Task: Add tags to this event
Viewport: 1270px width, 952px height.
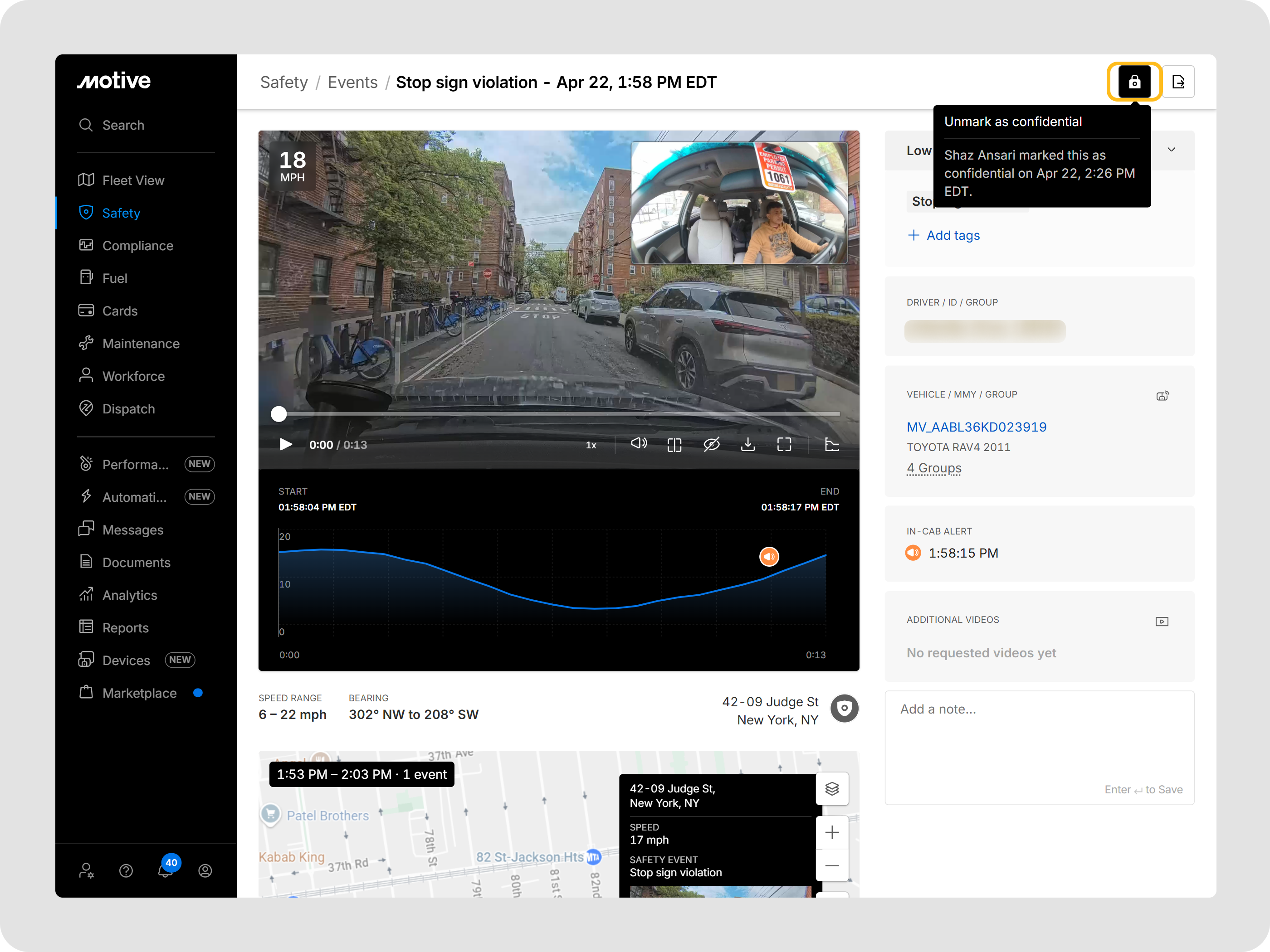Action: (x=944, y=235)
